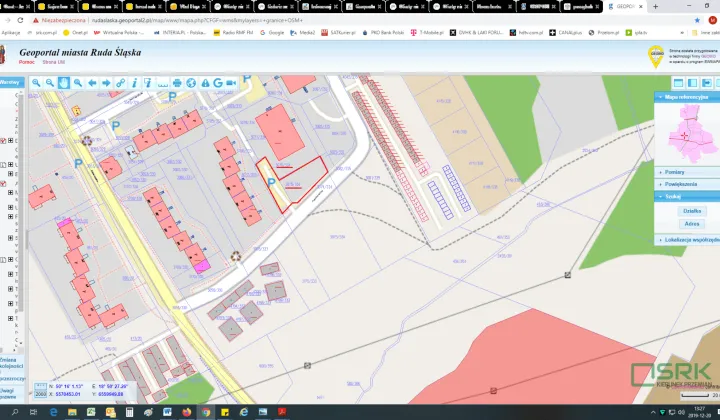Select the pan hand tool
Screen dimensions: 720x420
[x=63, y=82]
